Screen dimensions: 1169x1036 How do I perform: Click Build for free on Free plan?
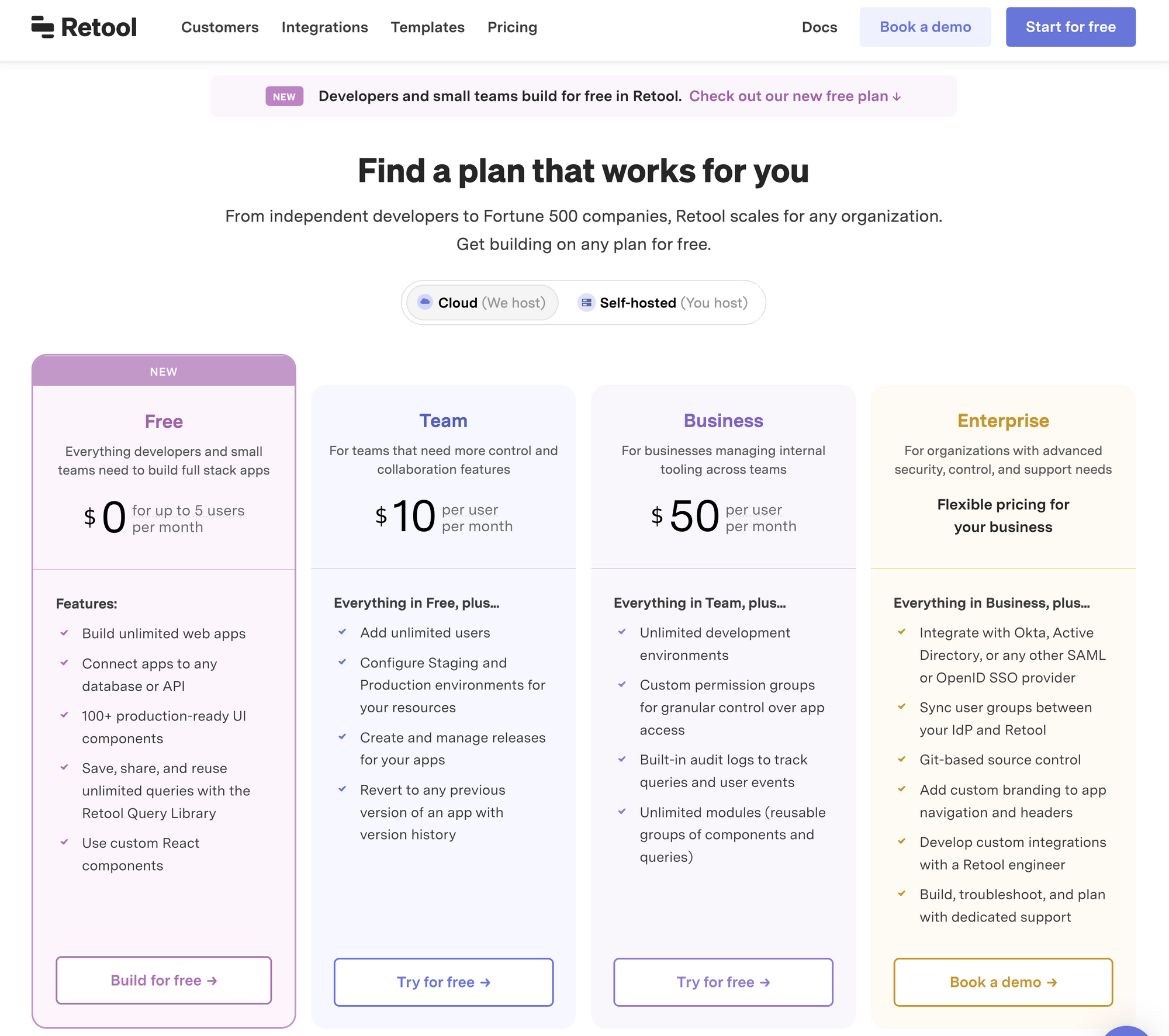(x=164, y=980)
